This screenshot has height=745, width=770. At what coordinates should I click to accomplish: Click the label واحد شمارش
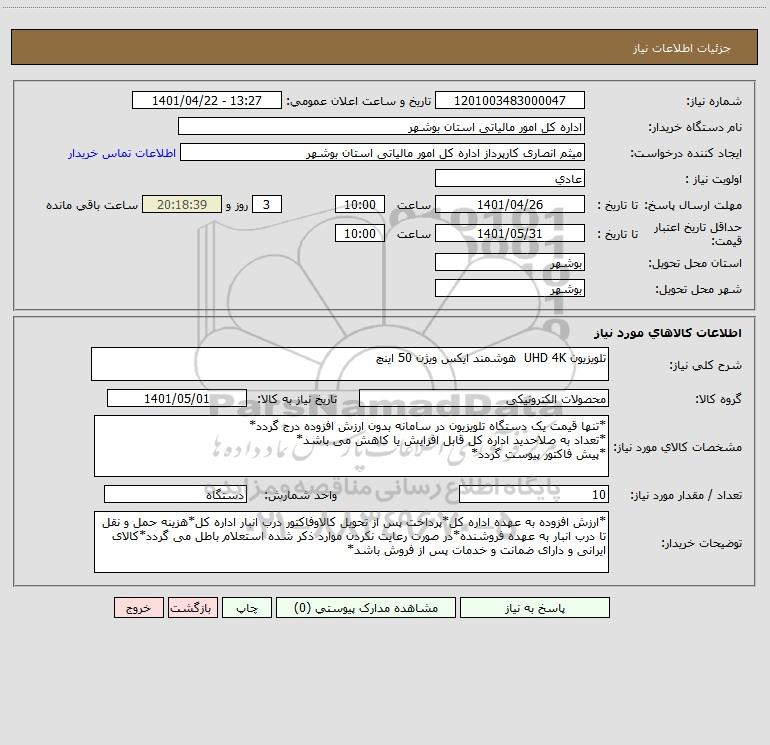[301, 496]
